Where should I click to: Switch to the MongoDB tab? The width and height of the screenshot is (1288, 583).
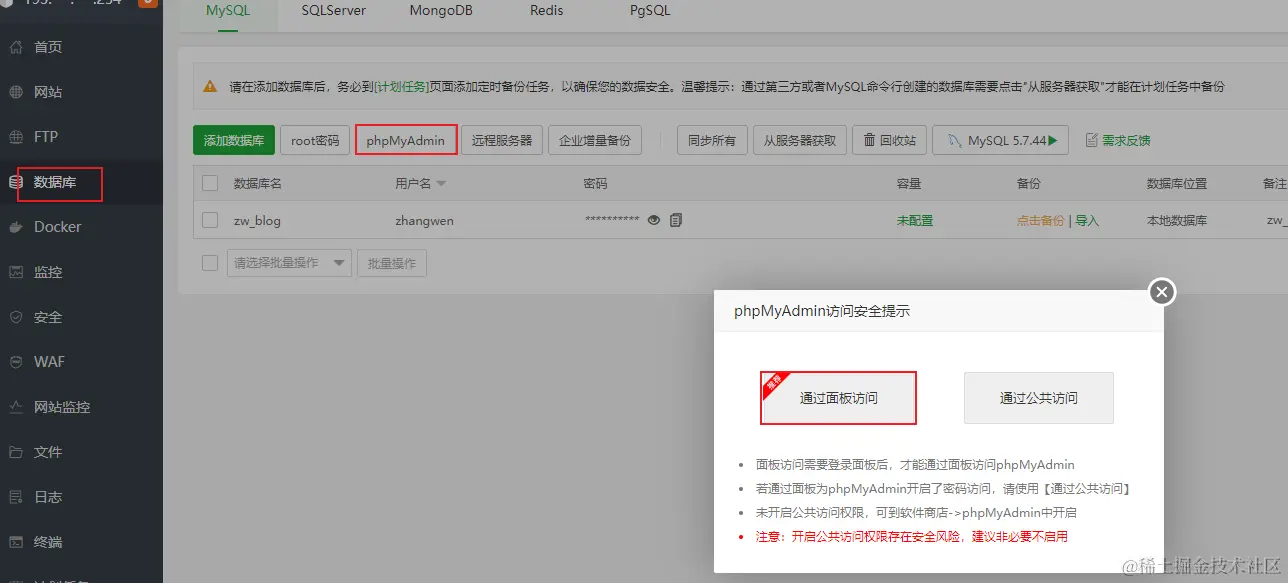point(441,12)
